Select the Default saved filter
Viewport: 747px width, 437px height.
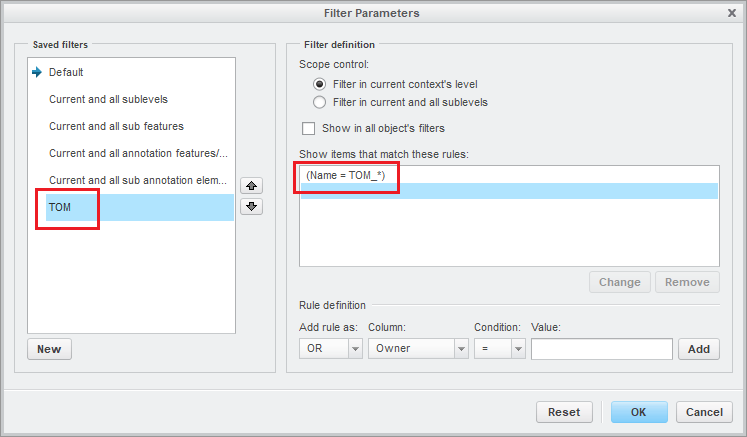(x=66, y=72)
